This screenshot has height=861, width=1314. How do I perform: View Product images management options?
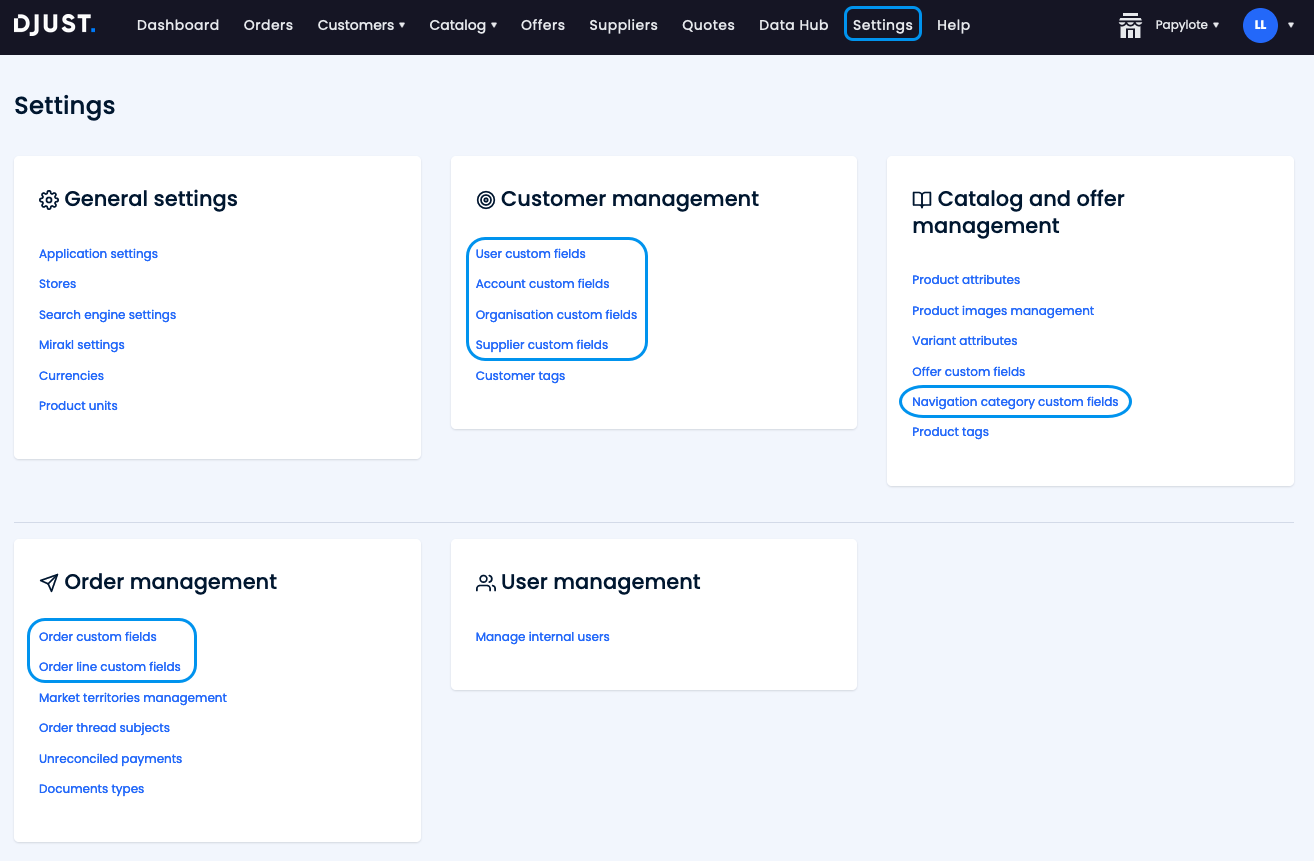(x=1003, y=310)
